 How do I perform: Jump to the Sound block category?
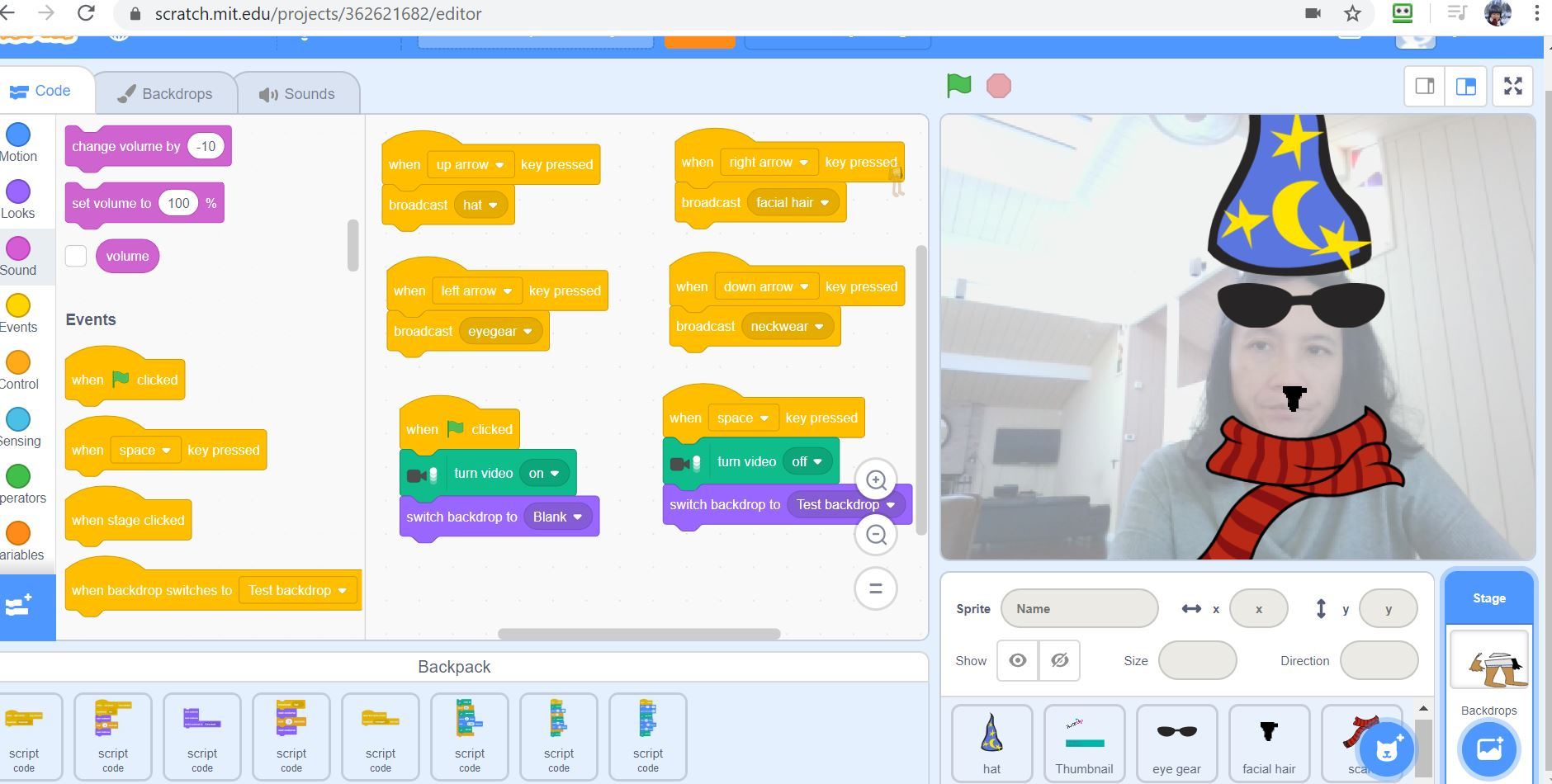click(x=18, y=257)
